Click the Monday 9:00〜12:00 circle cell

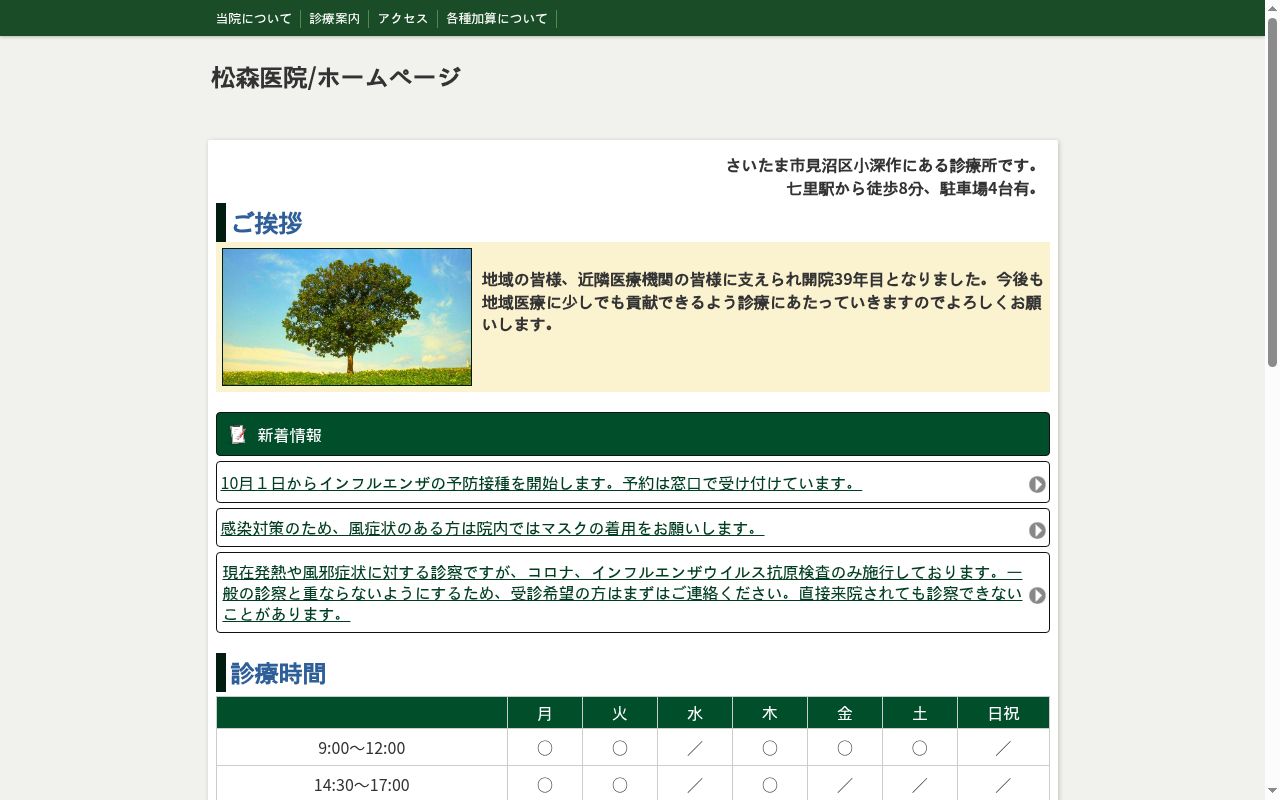(545, 748)
